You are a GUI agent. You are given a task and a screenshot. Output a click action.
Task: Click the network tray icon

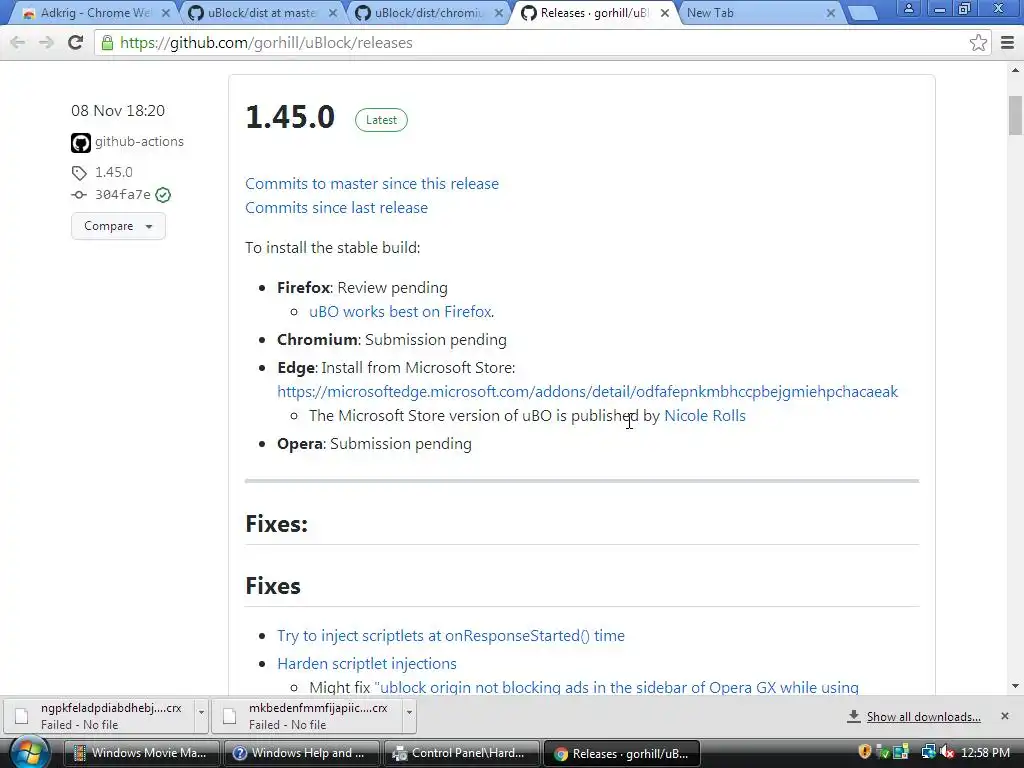pyautogui.click(x=927, y=753)
